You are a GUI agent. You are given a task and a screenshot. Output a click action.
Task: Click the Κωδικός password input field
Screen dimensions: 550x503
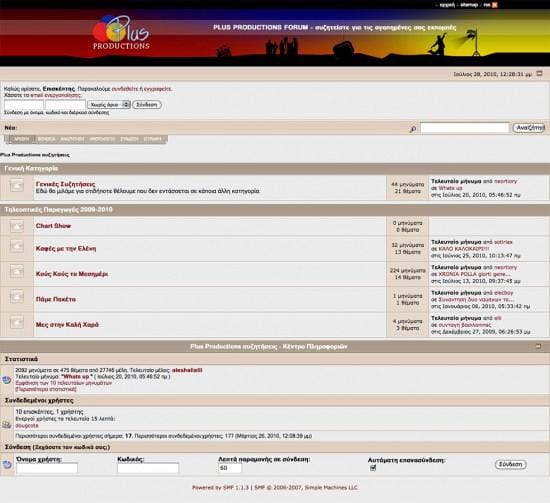148,468
